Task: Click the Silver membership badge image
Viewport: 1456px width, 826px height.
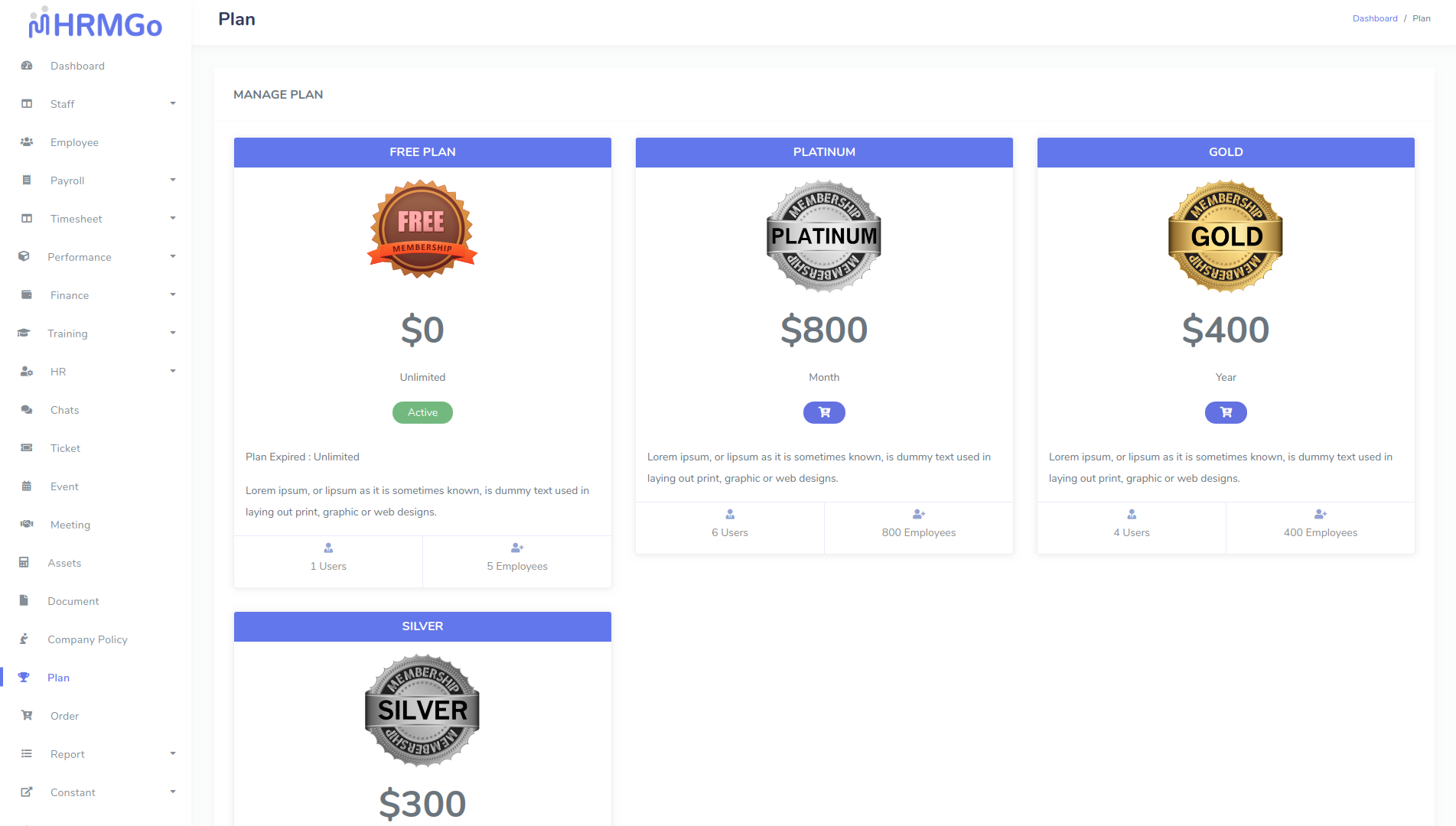Action: coord(422,711)
